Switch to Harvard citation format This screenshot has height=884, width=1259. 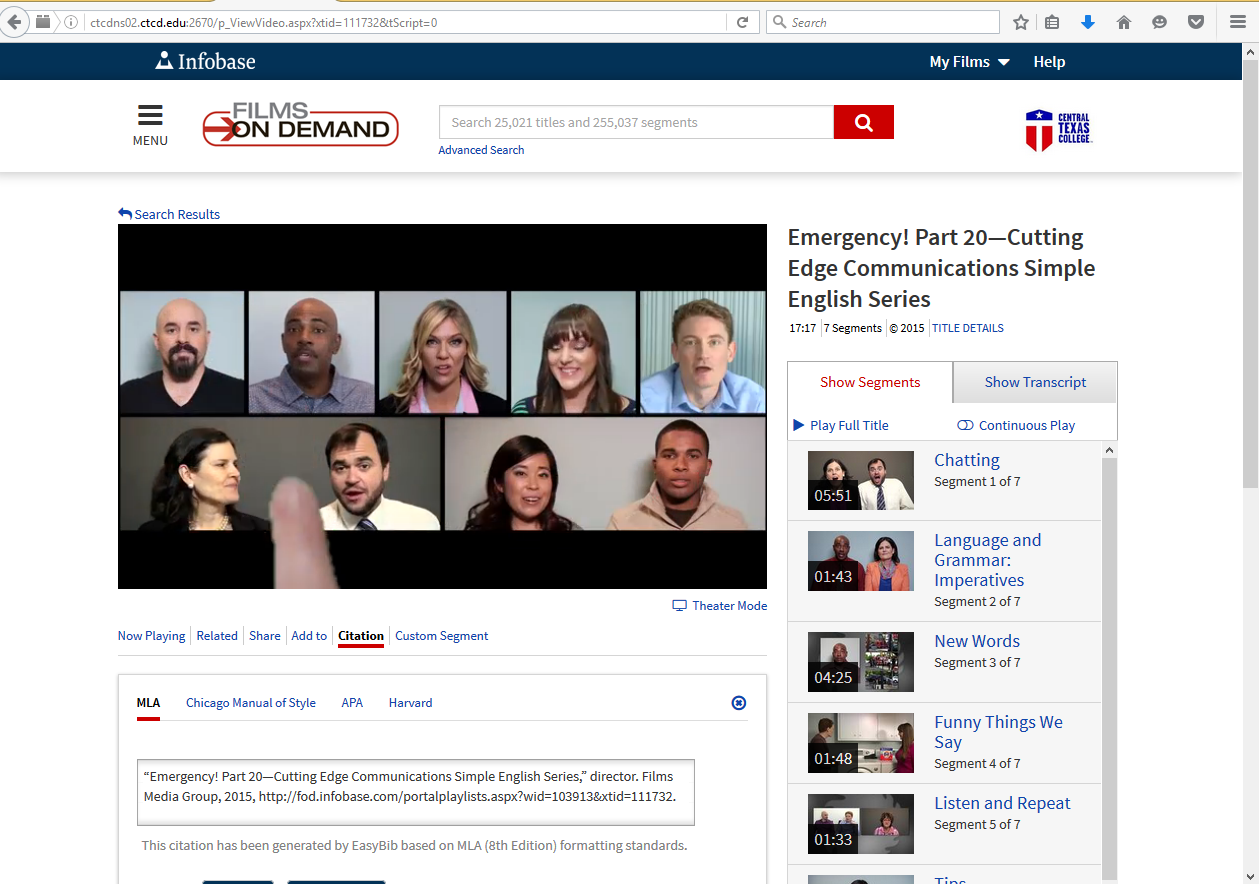pyautogui.click(x=411, y=703)
